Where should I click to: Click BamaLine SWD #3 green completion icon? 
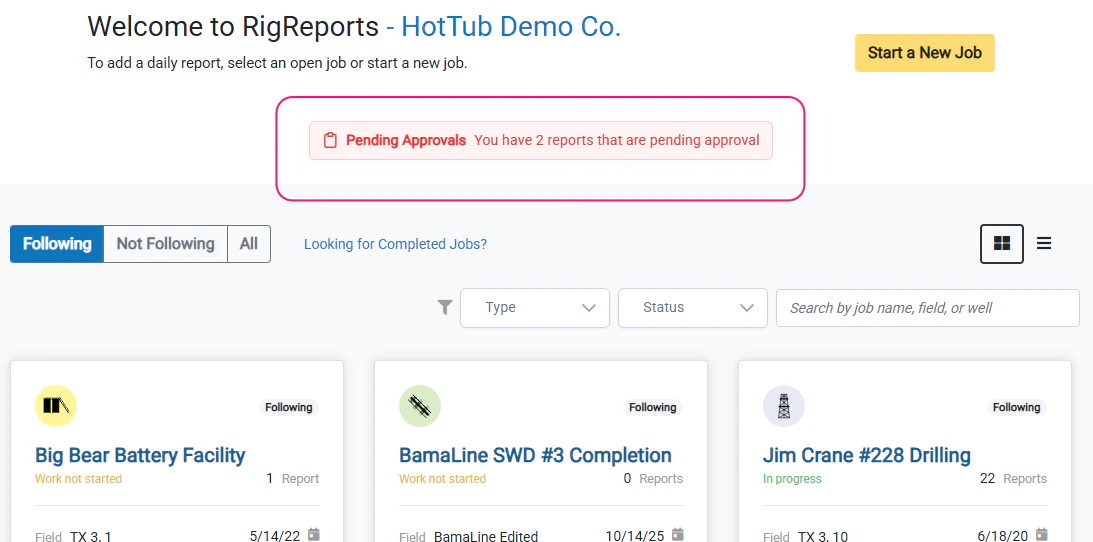pyautogui.click(x=420, y=406)
